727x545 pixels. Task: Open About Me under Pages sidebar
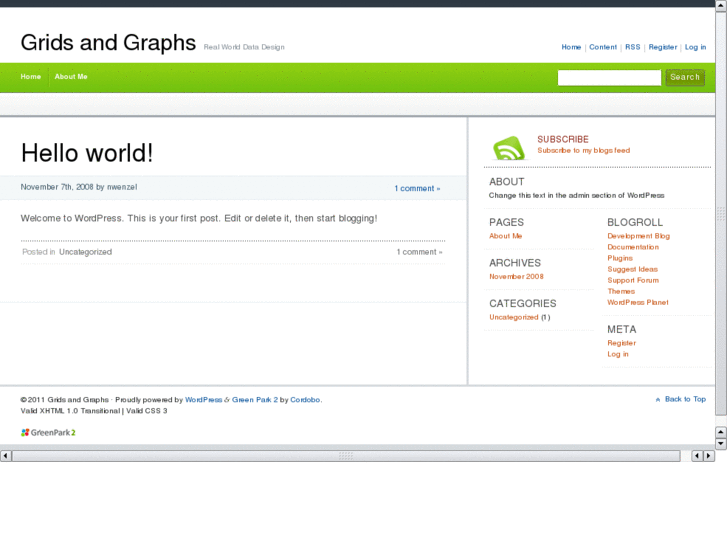(505, 236)
